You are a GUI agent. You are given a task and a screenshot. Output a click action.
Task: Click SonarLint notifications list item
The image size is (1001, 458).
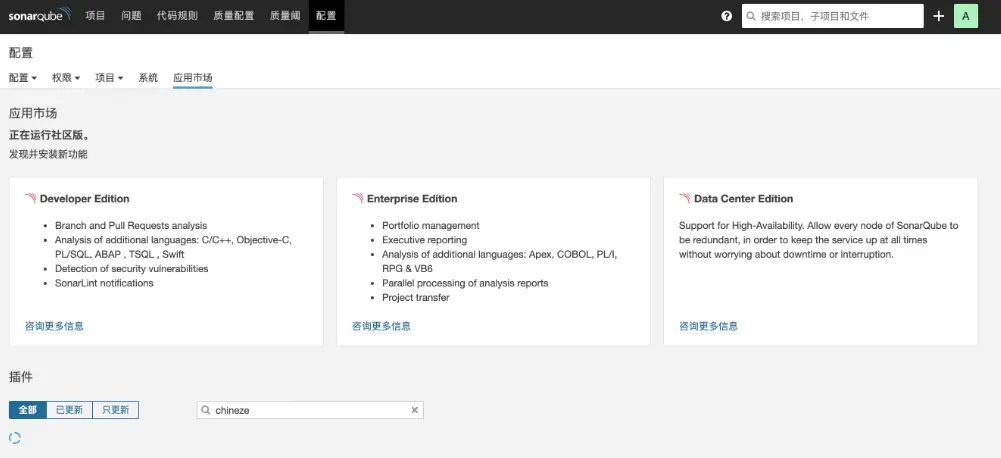(104, 283)
